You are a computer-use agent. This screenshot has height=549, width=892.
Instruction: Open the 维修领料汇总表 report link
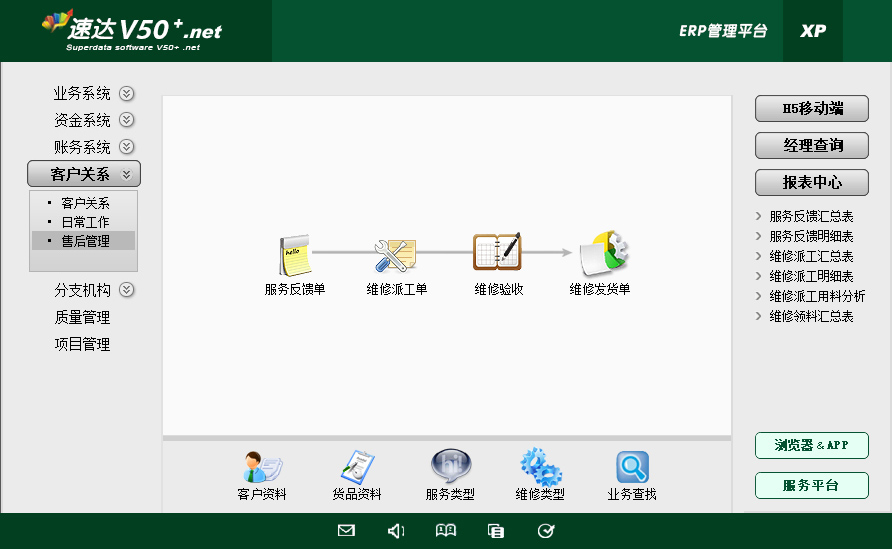click(811, 316)
